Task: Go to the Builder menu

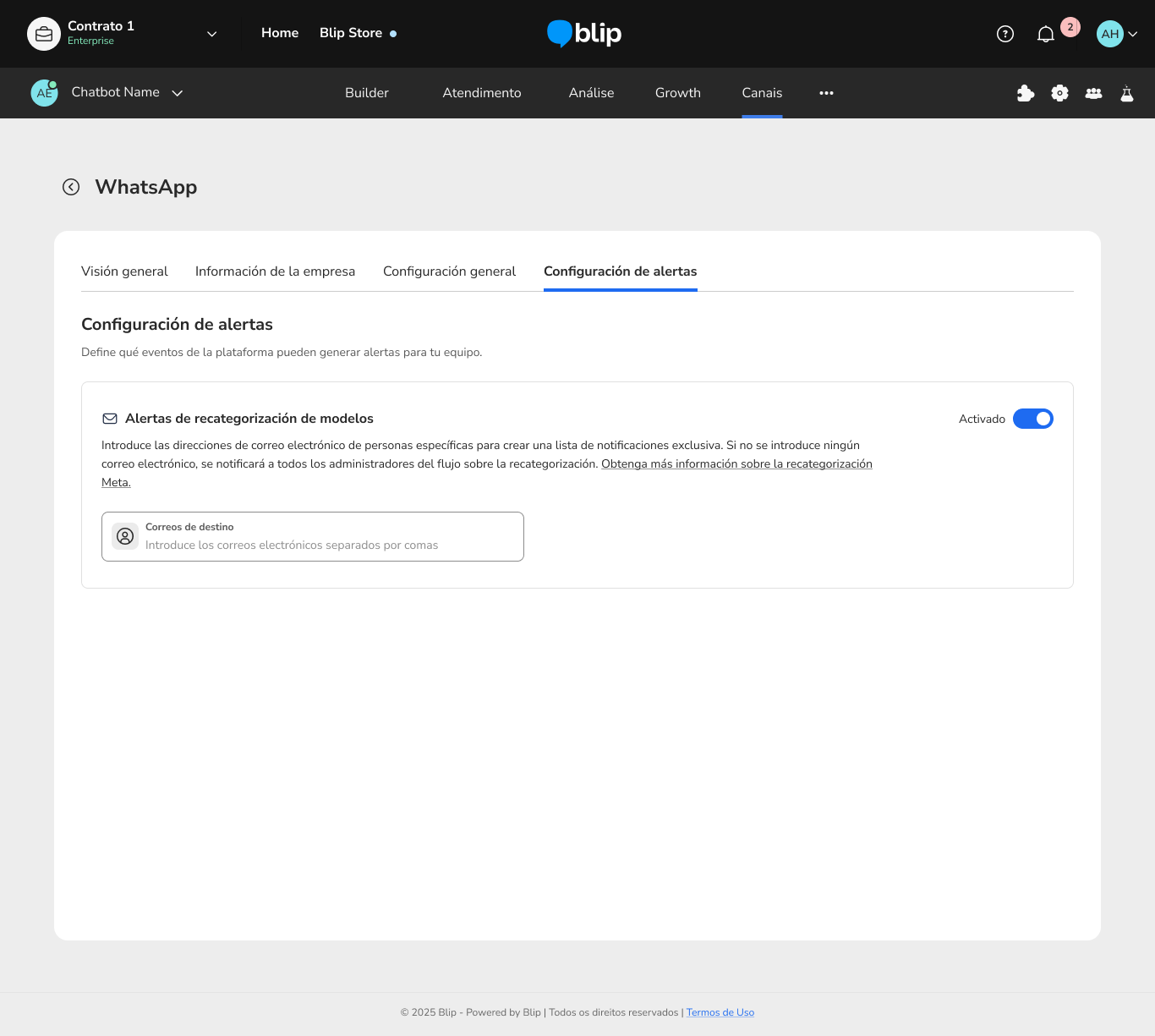Action: (366, 93)
